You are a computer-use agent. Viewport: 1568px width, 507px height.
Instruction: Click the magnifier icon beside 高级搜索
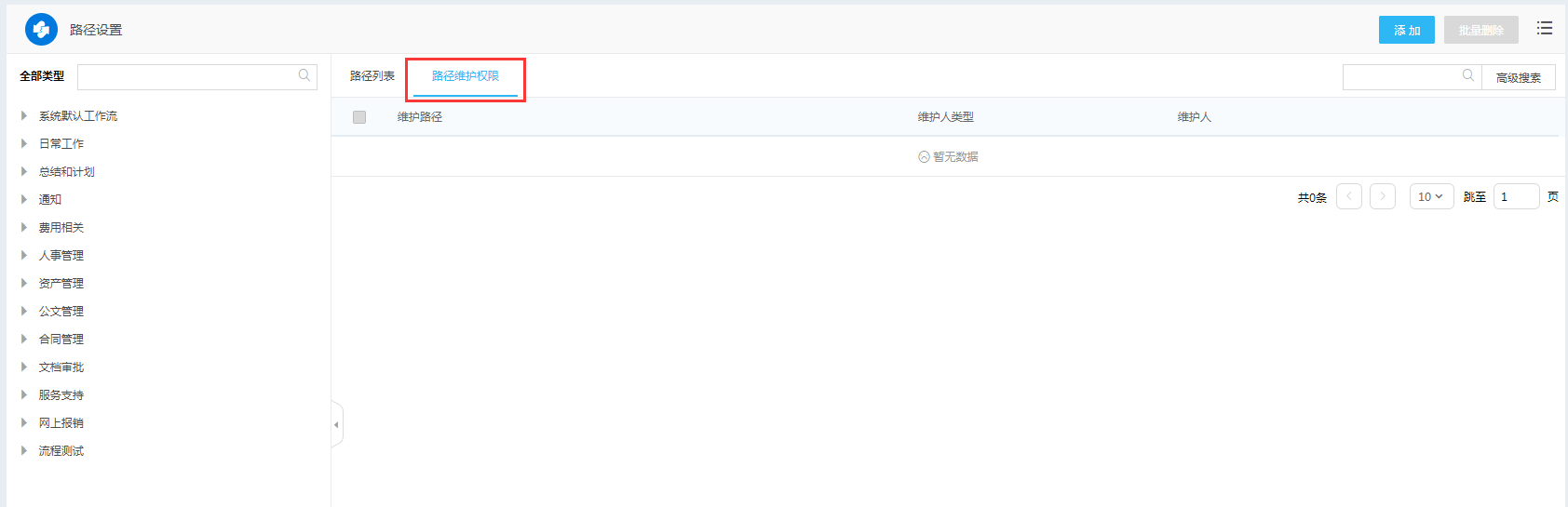point(1468,76)
